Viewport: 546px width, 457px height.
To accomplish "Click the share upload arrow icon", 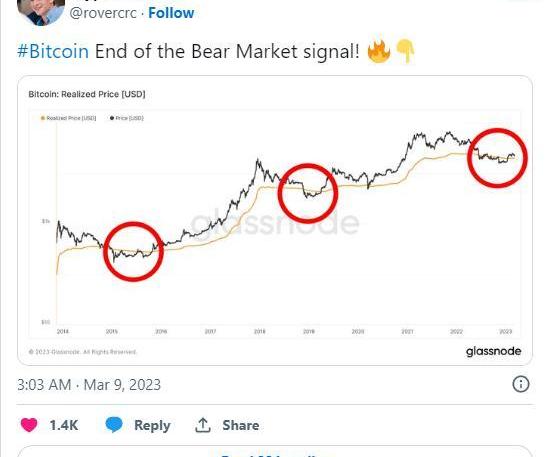I will (x=203, y=425).
